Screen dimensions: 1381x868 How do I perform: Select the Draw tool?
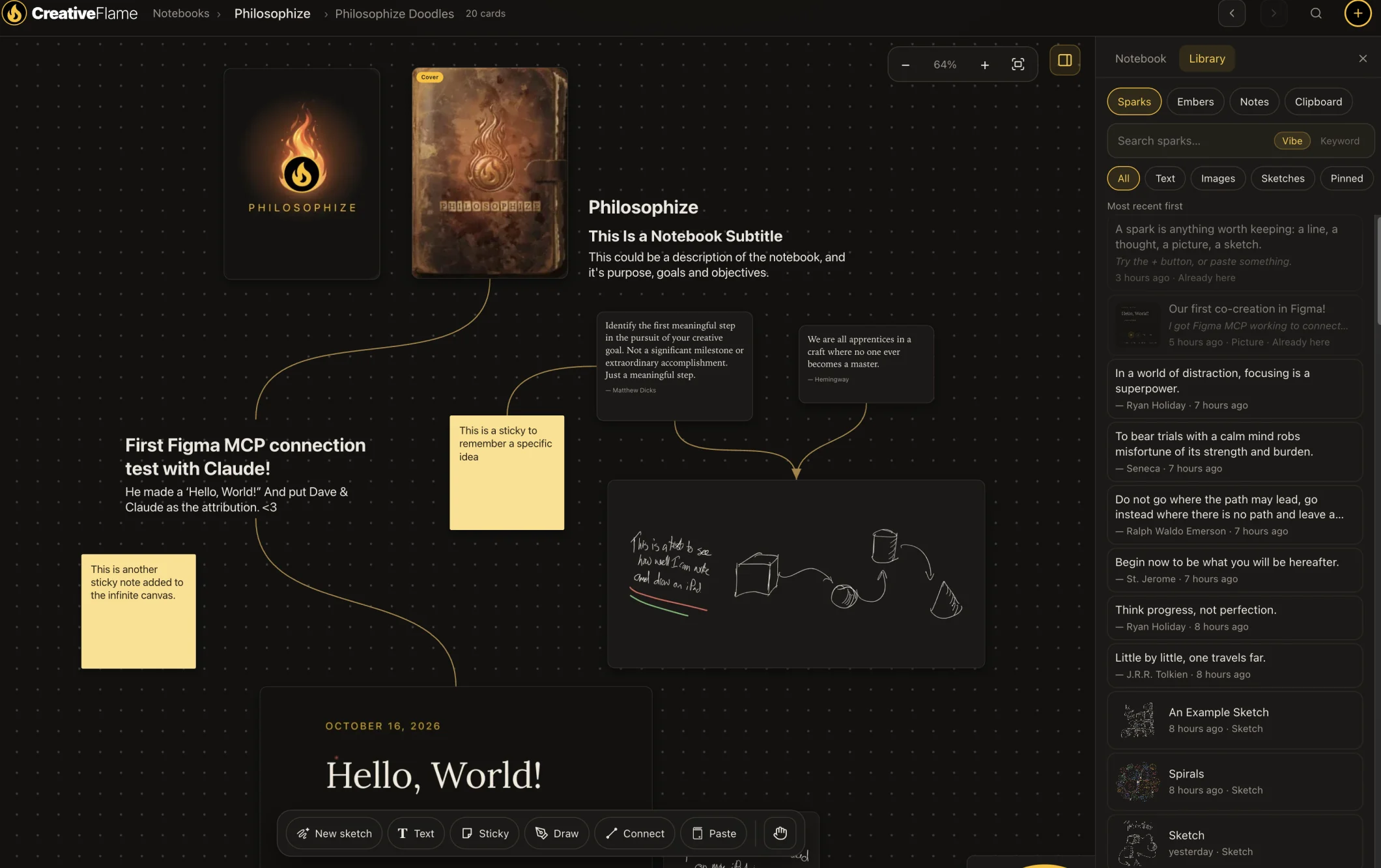[x=557, y=833]
